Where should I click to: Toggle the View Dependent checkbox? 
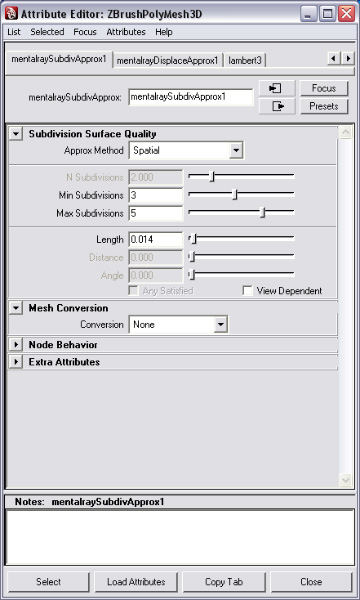click(x=248, y=291)
